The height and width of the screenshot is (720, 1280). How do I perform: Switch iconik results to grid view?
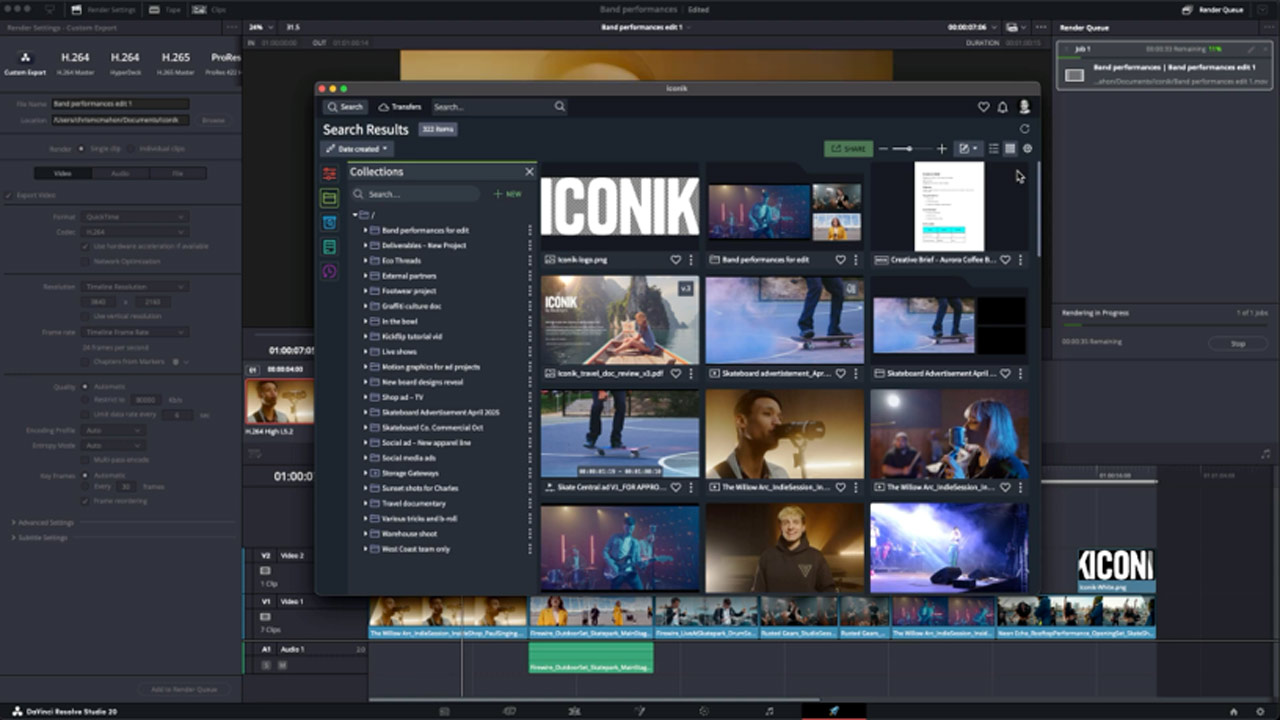tap(1010, 149)
